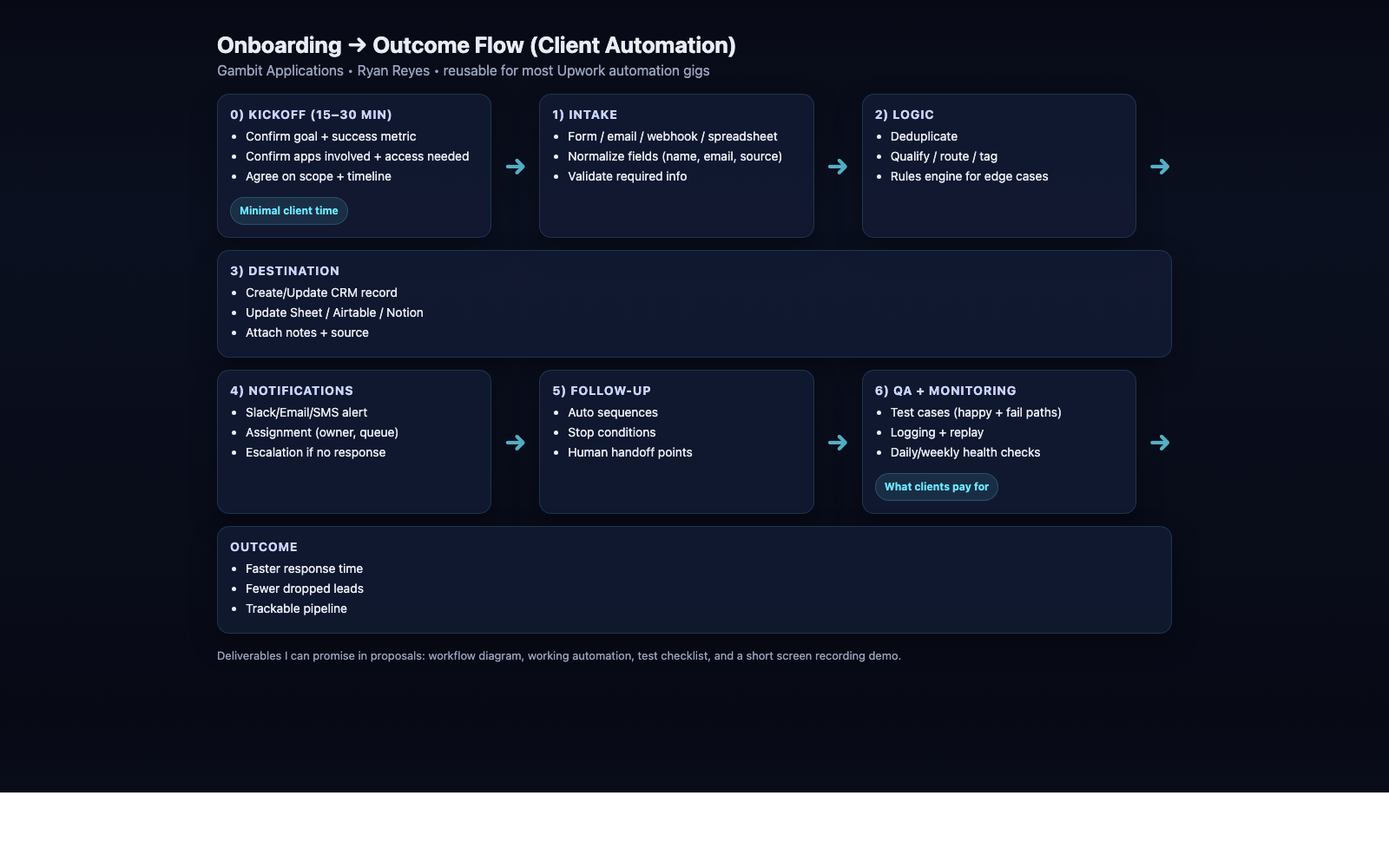The width and height of the screenshot is (1389, 868).
Task: Click the "2) Logic" card heading
Action: coord(904,115)
